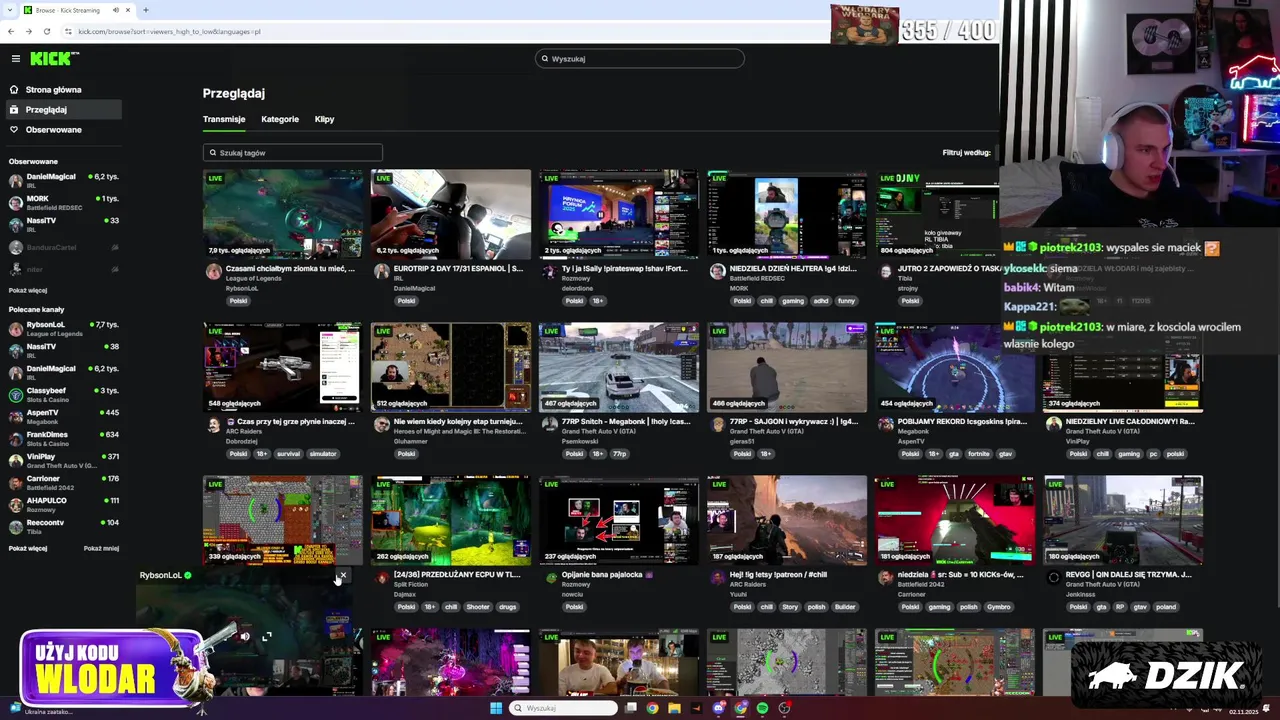
Task: Reload the Kick browse page
Action: tap(46, 32)
